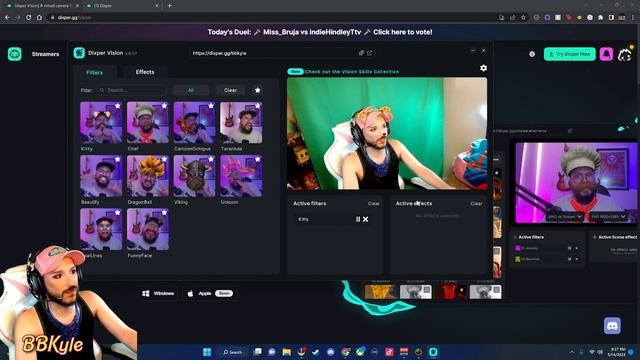Open a new browser tab
Viewport: 640px width, 360px height.
click(169, 6)
